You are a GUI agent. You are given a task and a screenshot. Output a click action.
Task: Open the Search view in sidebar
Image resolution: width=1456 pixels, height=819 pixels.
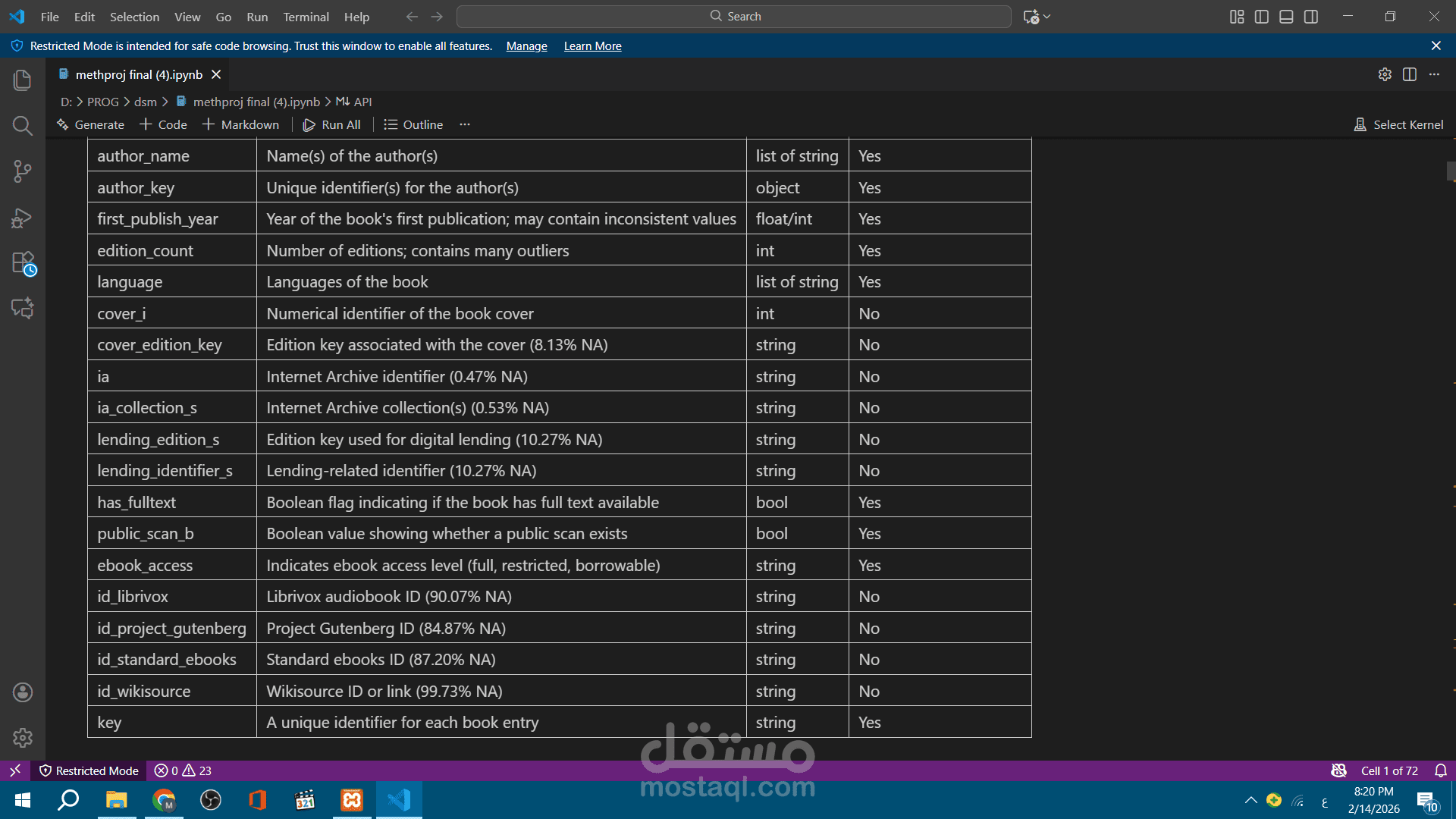[x=23, y=125]
